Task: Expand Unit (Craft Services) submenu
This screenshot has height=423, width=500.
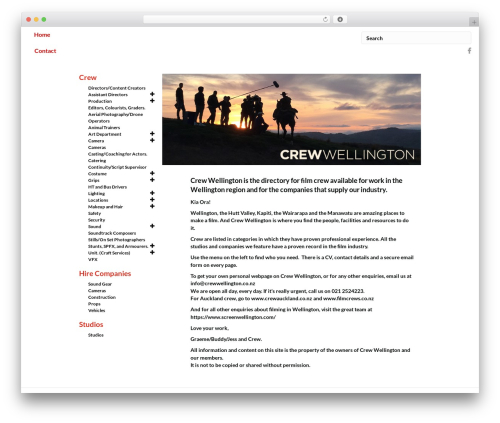Action: pos(152,252)
